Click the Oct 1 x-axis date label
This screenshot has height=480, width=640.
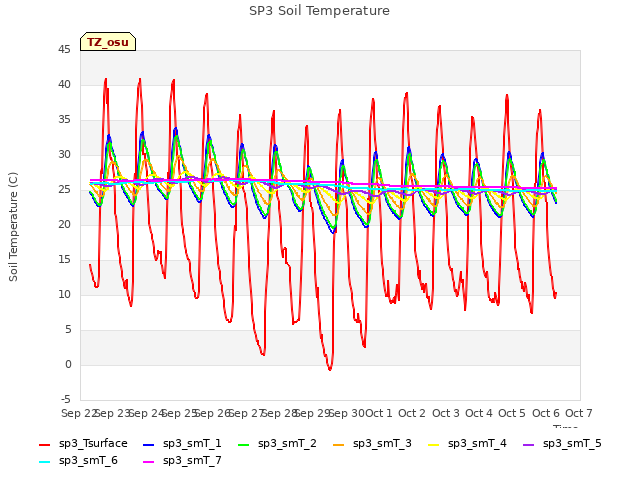pyautogui.click(x=379, y=413)
